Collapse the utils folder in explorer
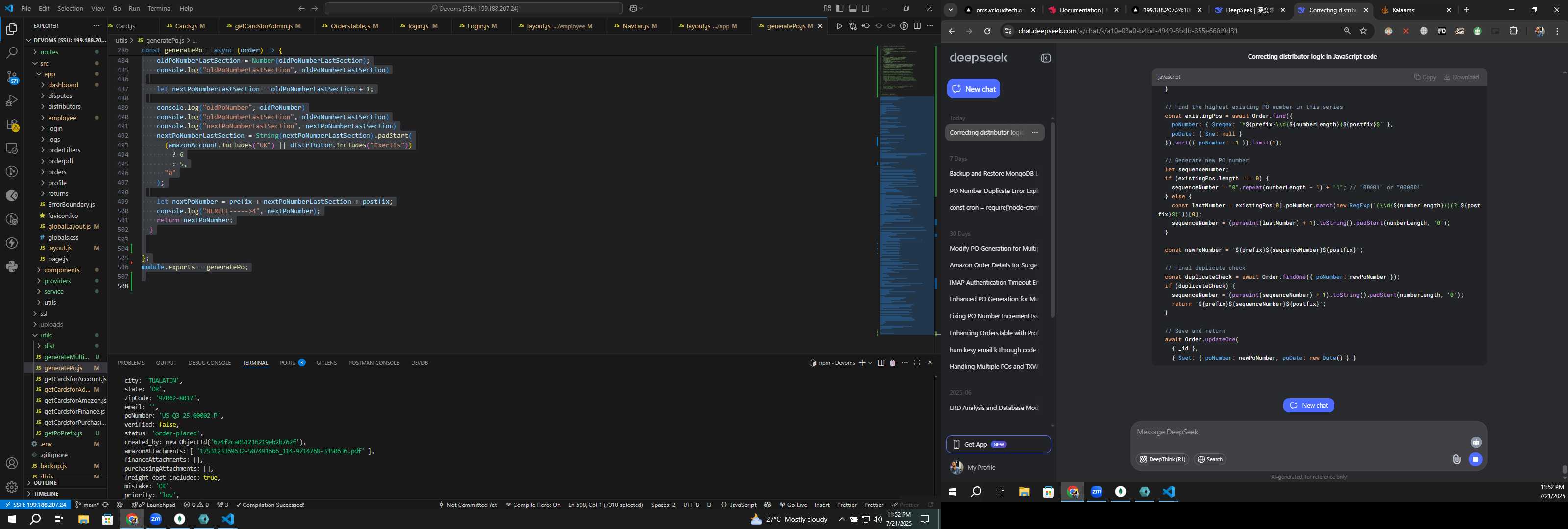This screenshot has width=1568, height=529. click(46, 336)
